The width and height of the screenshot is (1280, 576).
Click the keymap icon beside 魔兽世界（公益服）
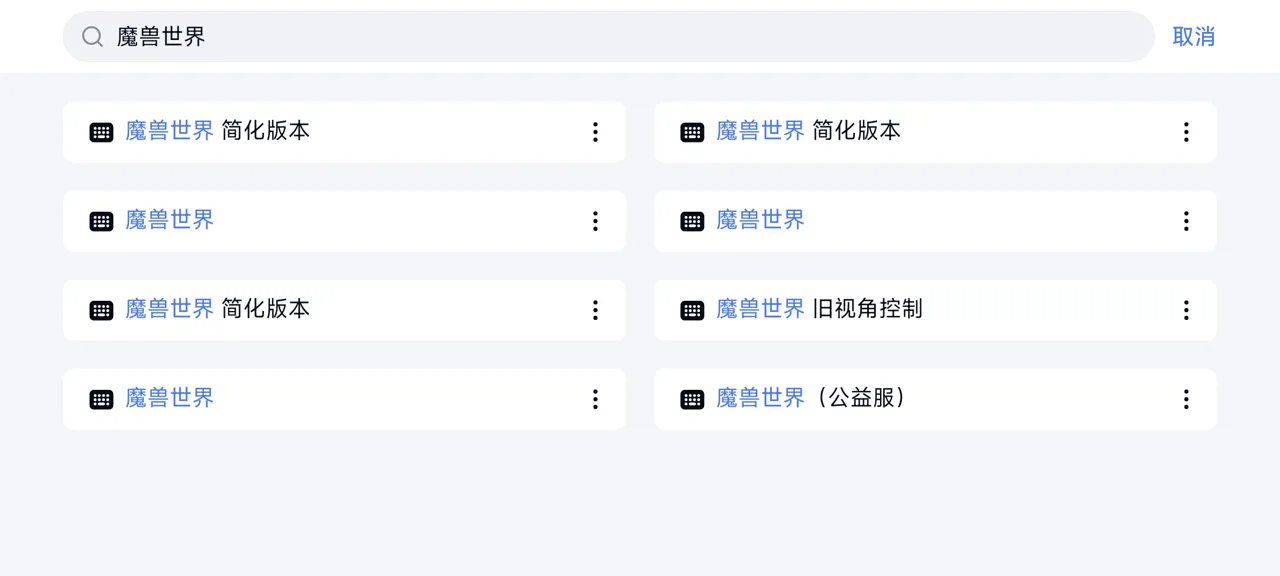point(692,398)
